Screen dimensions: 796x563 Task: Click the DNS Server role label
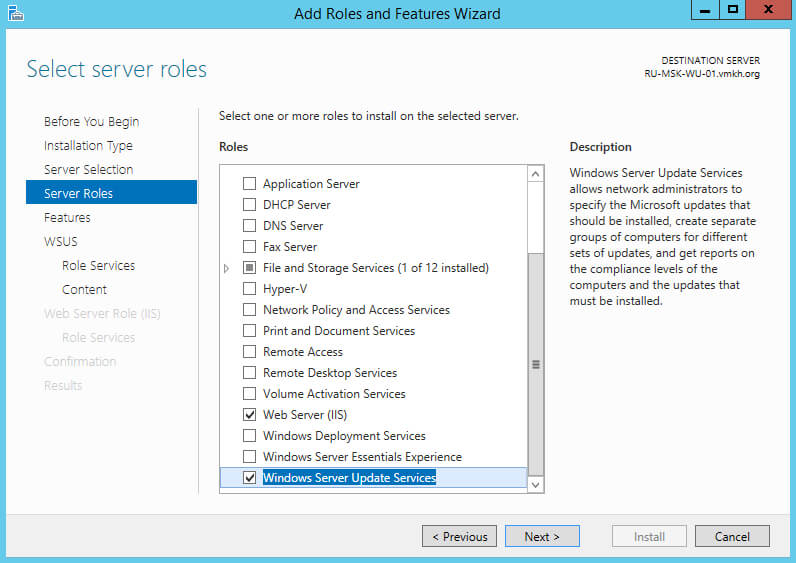(x=293, y=225)
